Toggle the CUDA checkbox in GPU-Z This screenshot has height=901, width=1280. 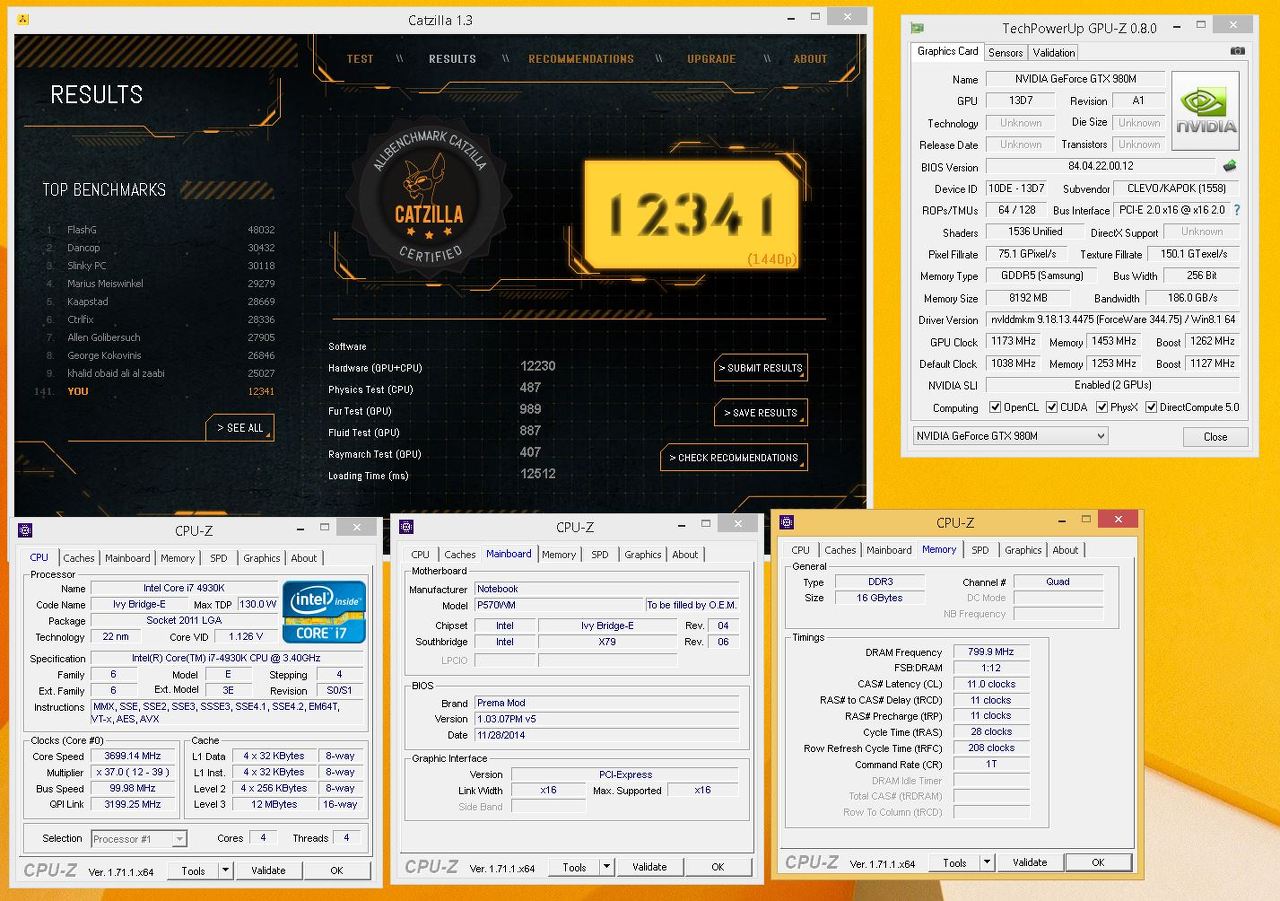pos(1052,407)
